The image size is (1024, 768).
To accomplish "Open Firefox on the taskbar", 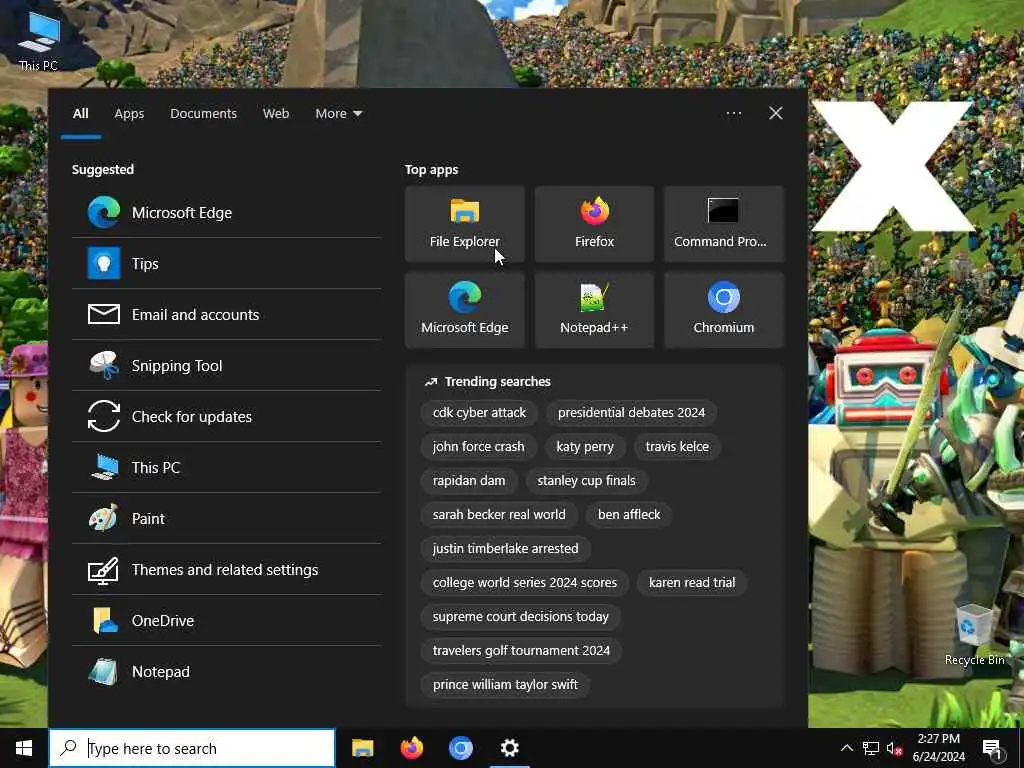I will point(411,748).
